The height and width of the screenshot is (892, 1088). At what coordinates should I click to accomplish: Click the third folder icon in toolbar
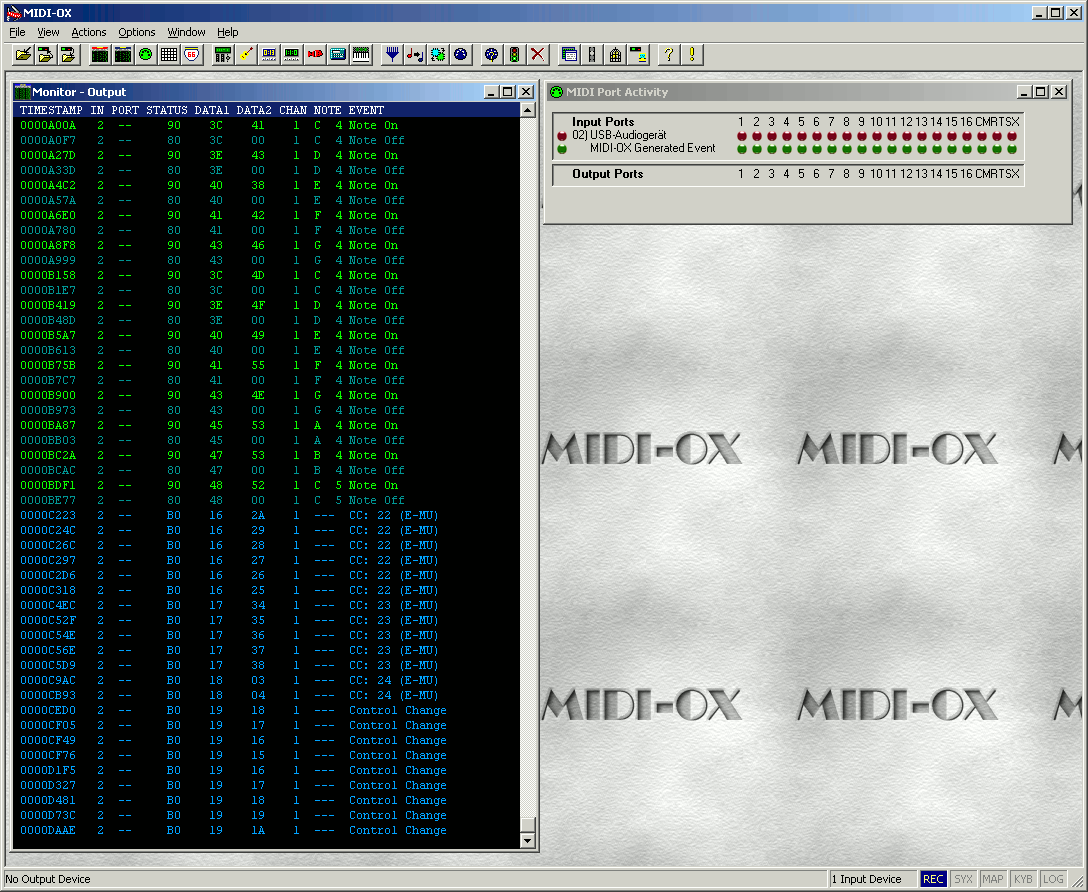(69, 55)
